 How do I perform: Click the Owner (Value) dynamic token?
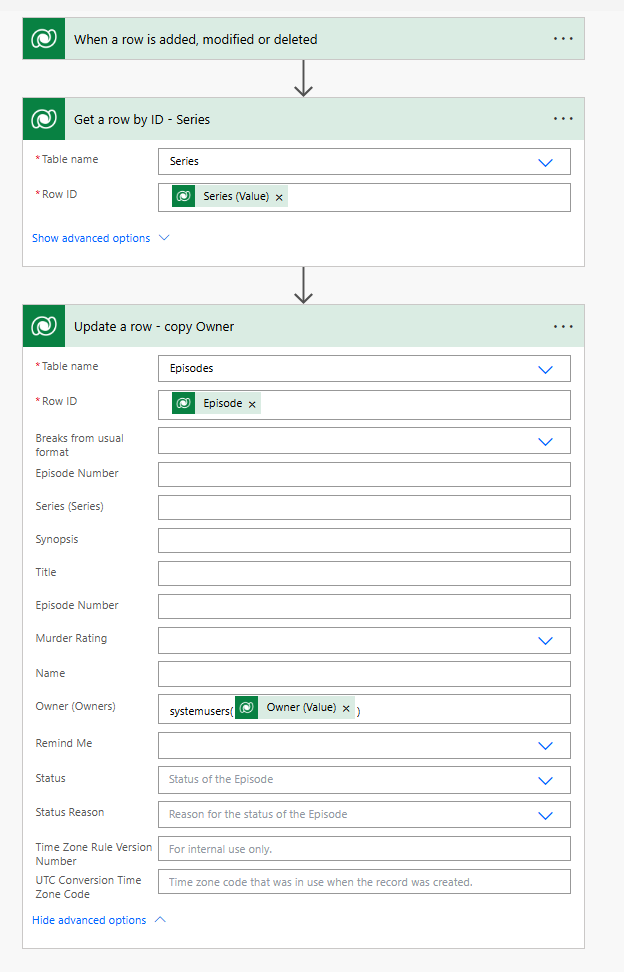(x=294, y=707)
